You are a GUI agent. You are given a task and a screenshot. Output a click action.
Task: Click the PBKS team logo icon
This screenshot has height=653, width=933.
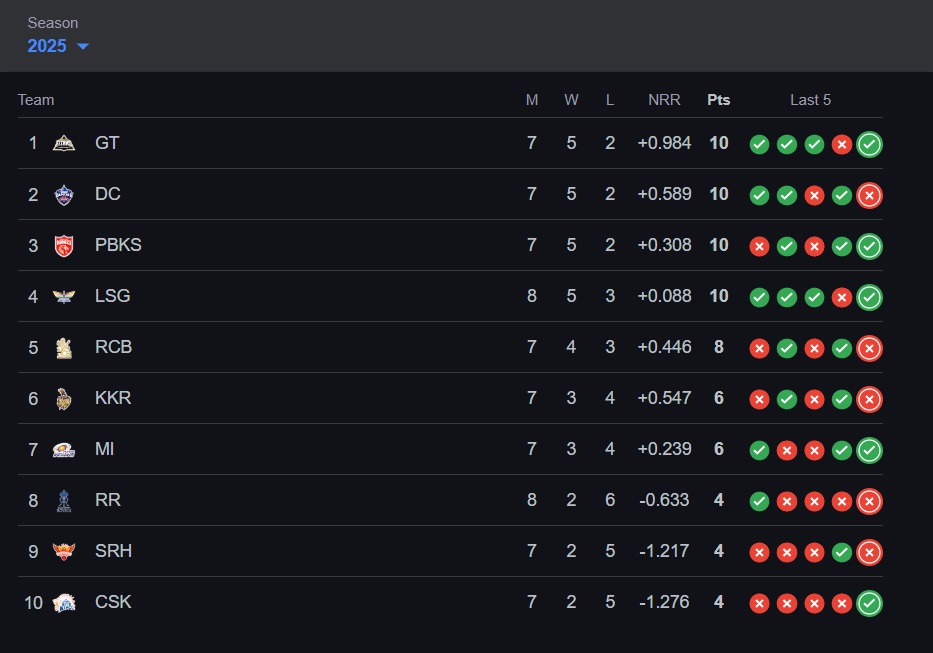pos(64,245)
